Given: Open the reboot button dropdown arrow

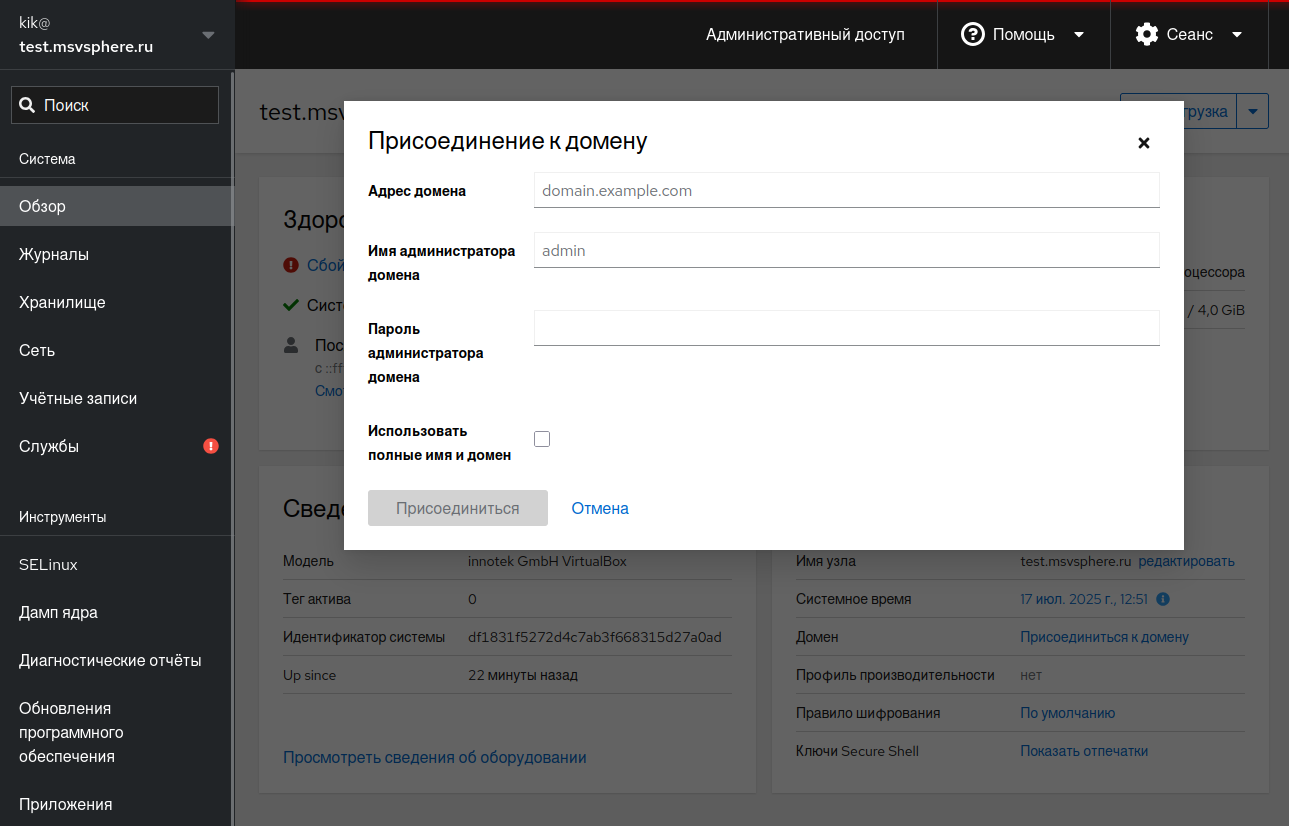Looking at the screenshot, I should [x=1253, y=111].
